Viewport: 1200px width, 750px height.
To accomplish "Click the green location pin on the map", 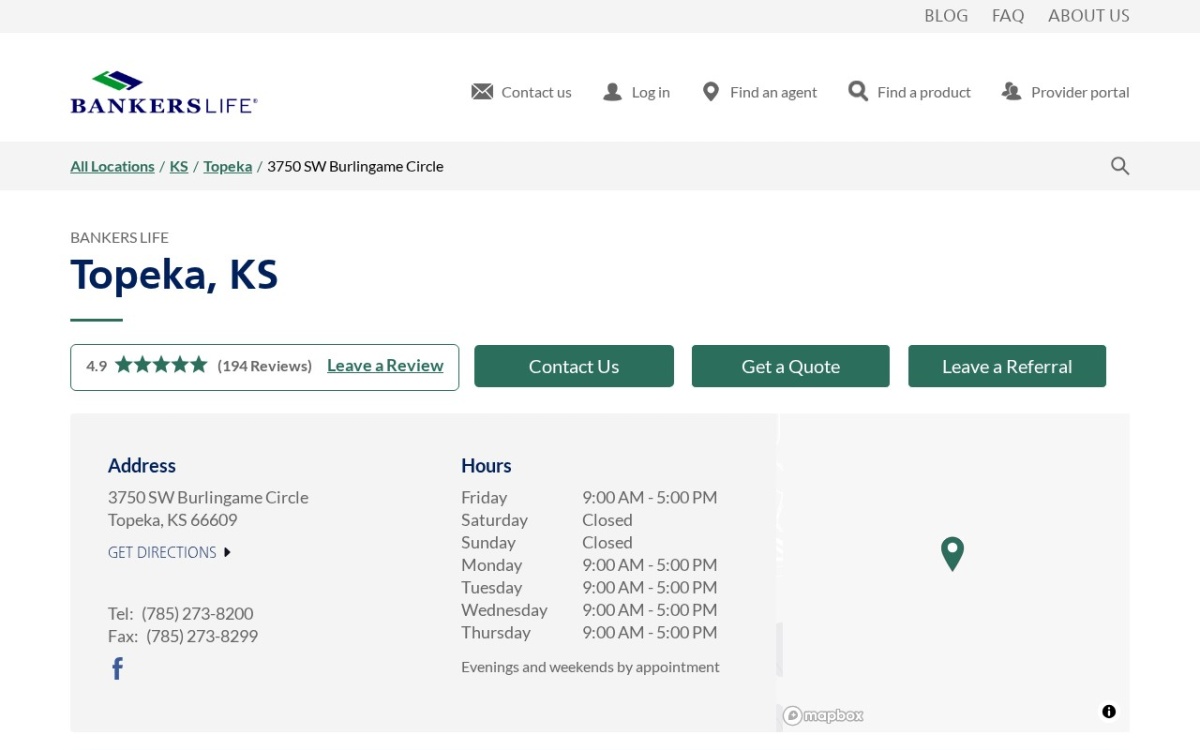I will [x=952, y=554].
